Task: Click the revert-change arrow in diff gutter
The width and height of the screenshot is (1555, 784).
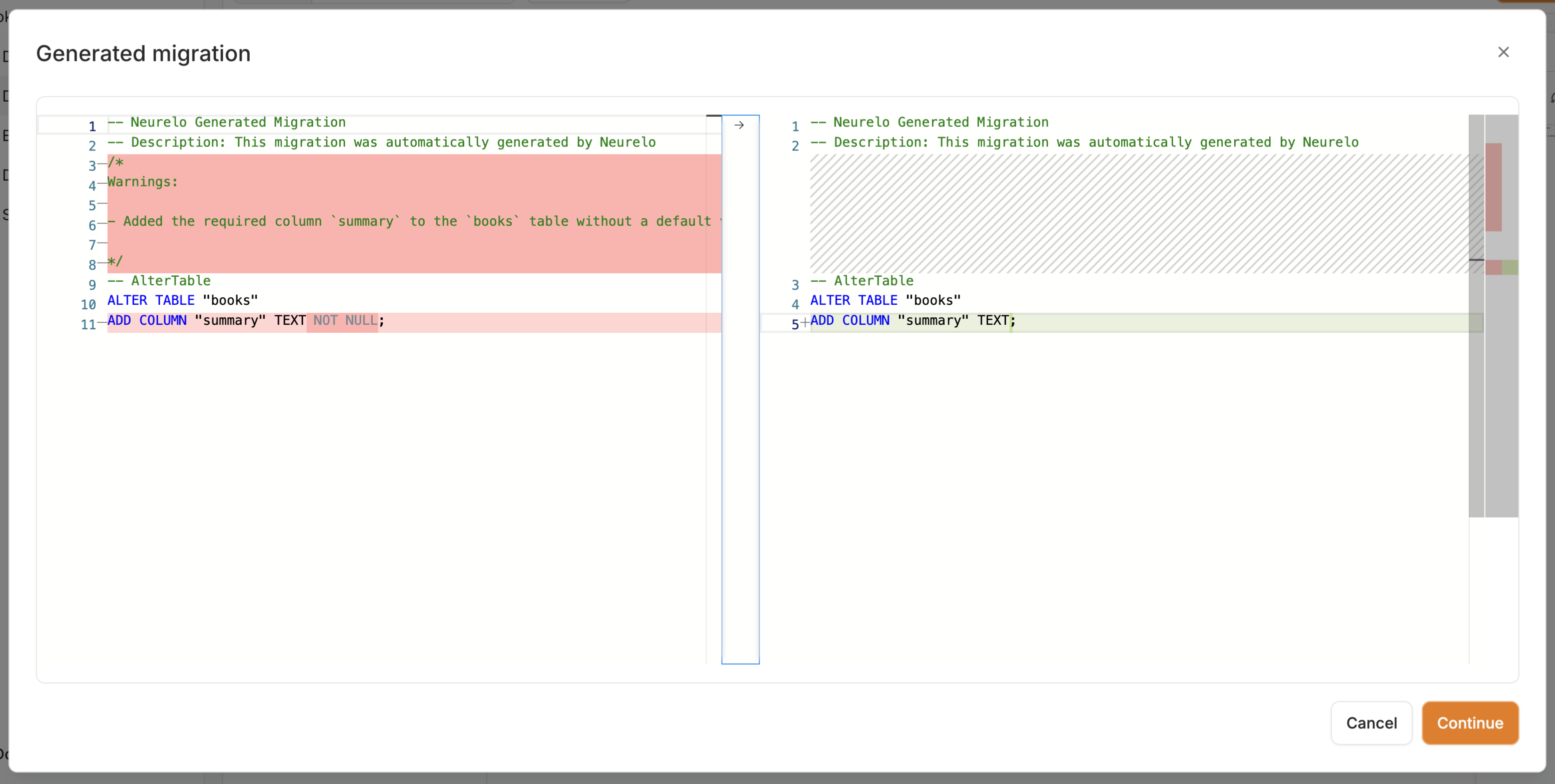Action: pos(739,125)
